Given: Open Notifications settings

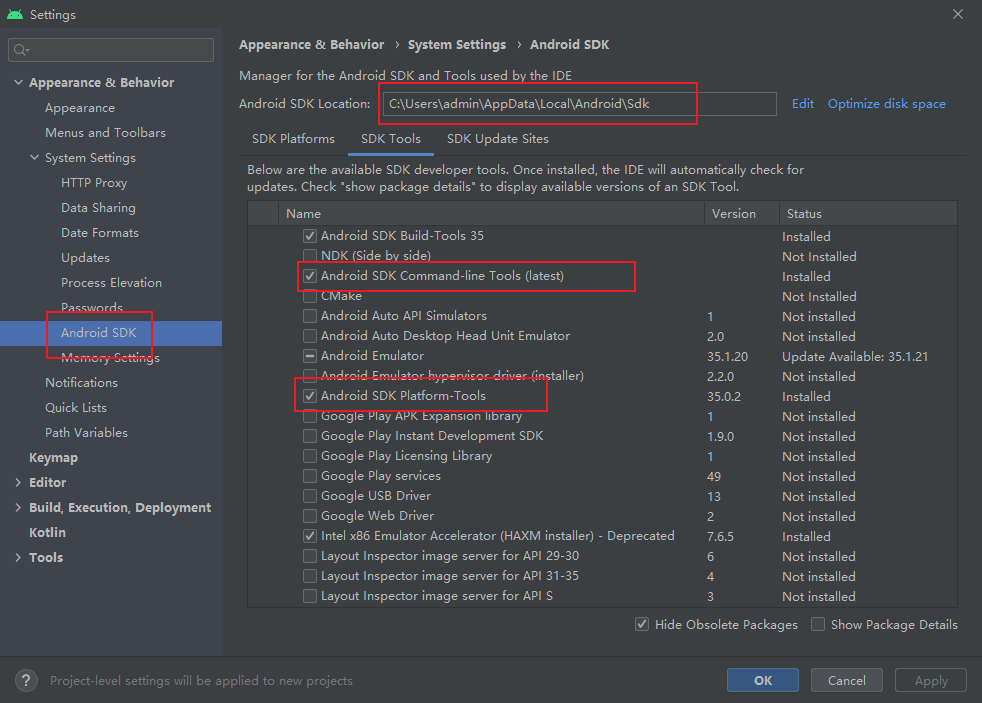Looking at the screenshot, I should [81, 382].
